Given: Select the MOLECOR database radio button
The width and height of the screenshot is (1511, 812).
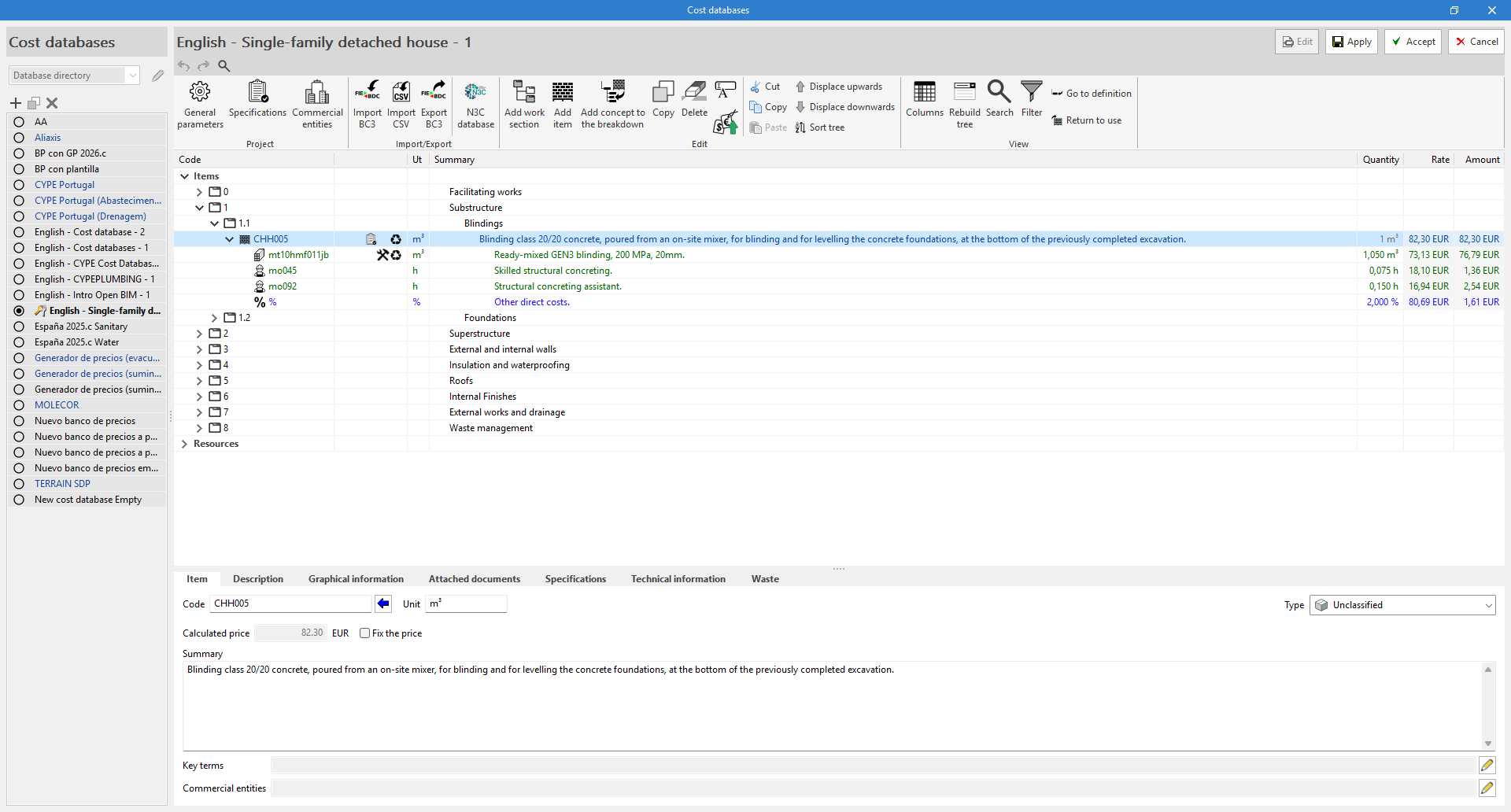Looking at the screenshot, I should 19,405.
